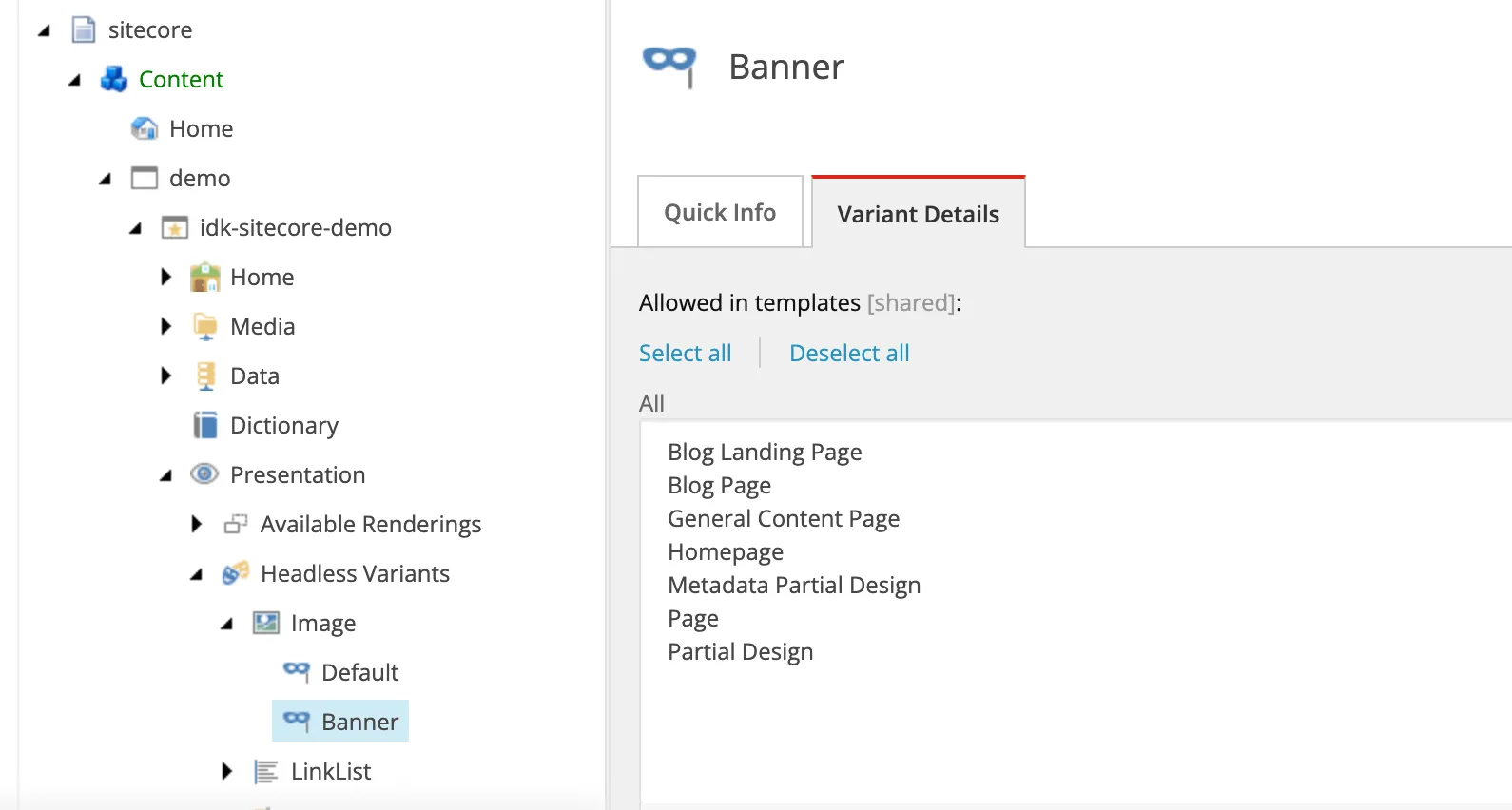Select Blog Landing Page in the All list
This screenshot has width=1512, height=810.
(x=765, y=453)
